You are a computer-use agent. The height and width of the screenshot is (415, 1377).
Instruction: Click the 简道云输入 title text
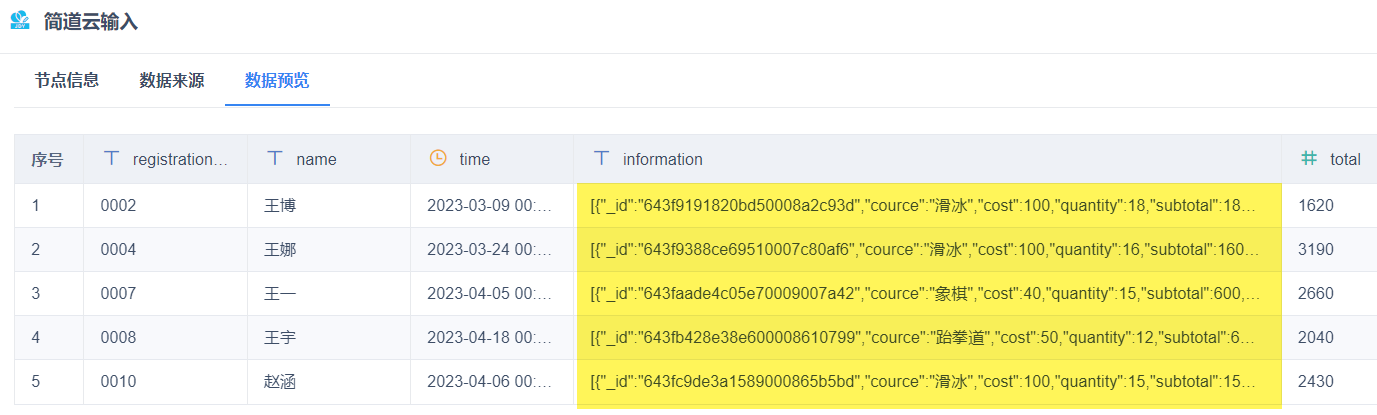(x=90, y=22)
